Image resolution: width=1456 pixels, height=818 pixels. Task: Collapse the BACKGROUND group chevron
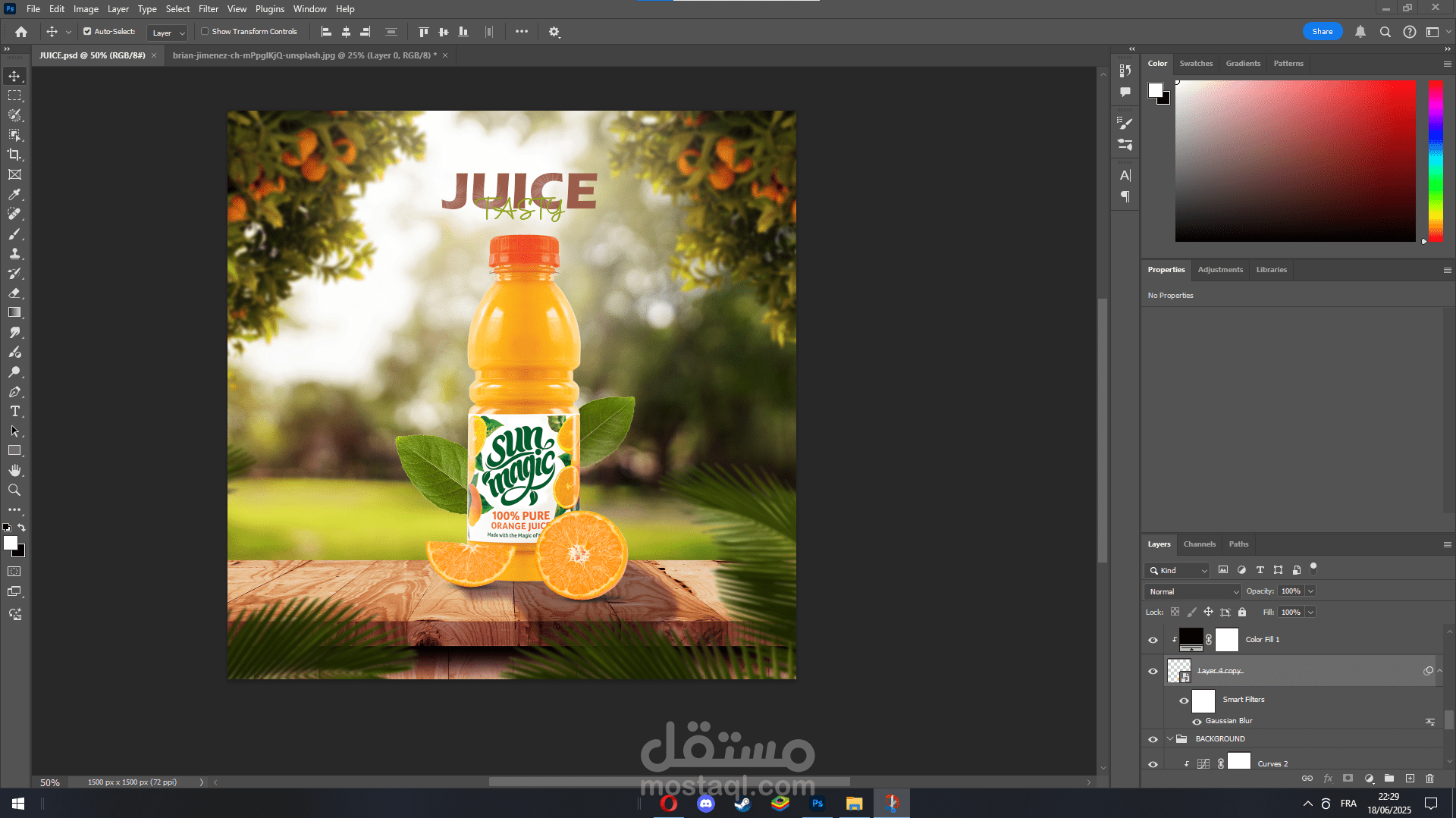(1169, 739)
